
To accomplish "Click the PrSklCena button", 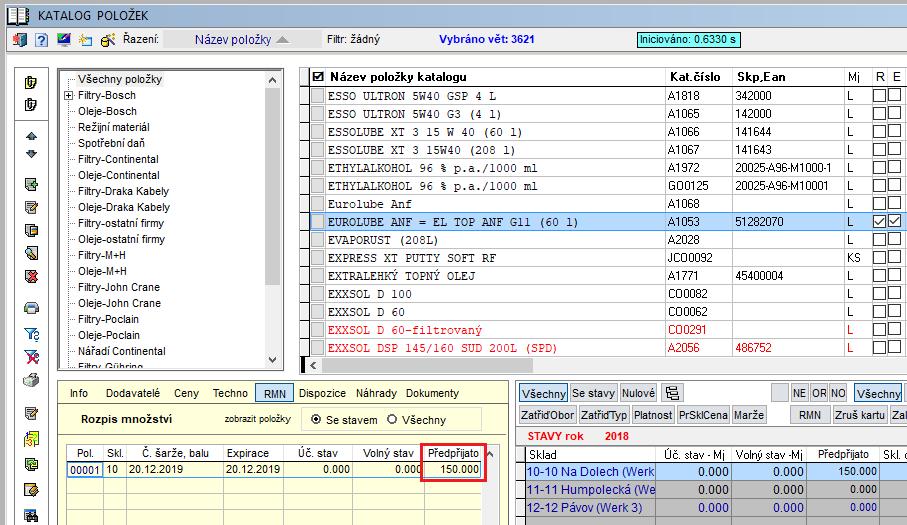I will click(703, 415).
